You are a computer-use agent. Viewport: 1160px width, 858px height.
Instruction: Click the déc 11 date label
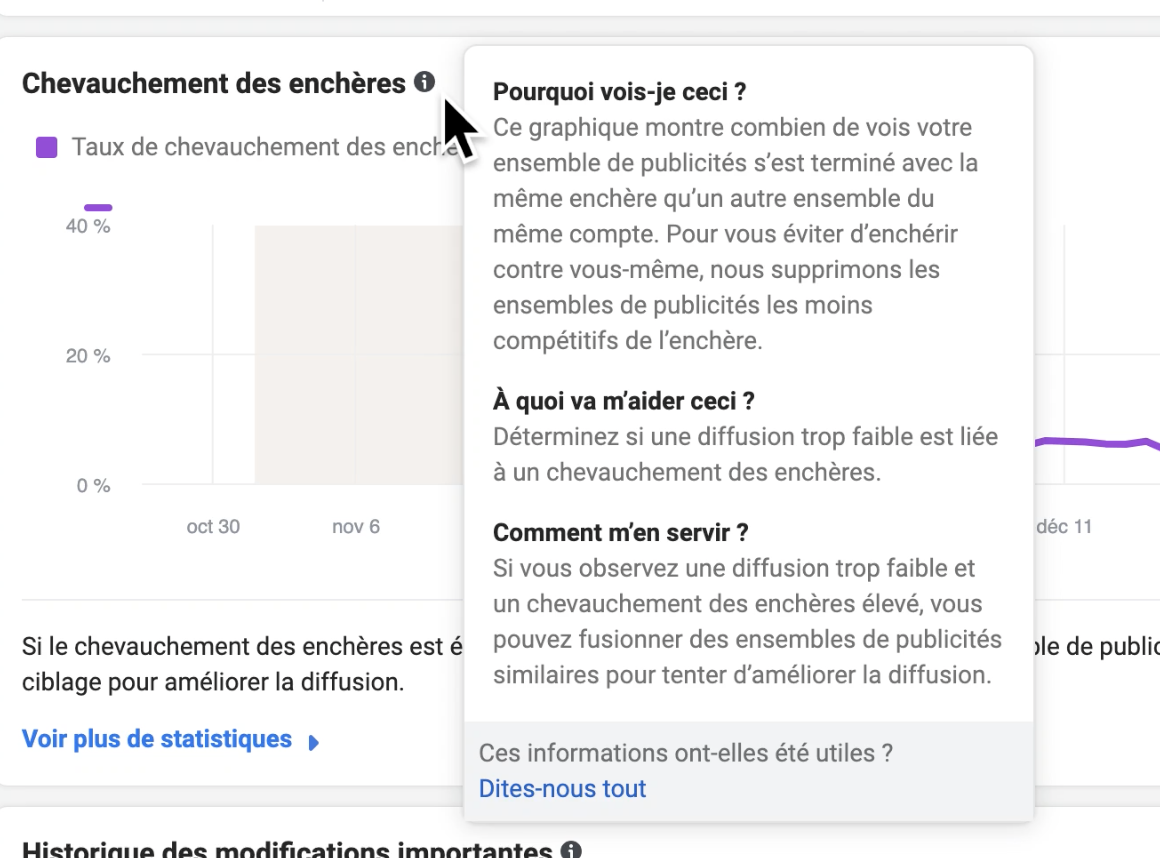(1064, 527)
